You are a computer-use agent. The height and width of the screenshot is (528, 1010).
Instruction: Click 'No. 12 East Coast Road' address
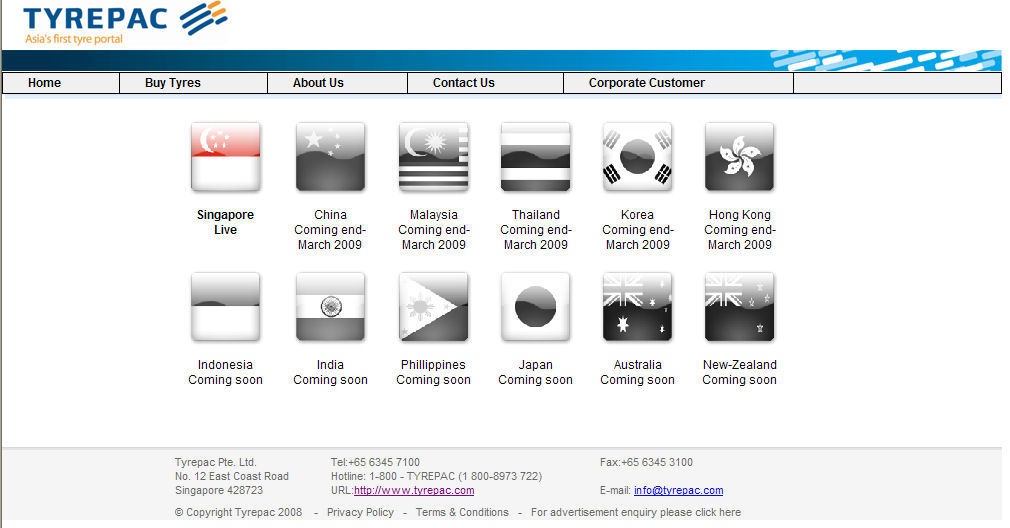tap(232, 476)
